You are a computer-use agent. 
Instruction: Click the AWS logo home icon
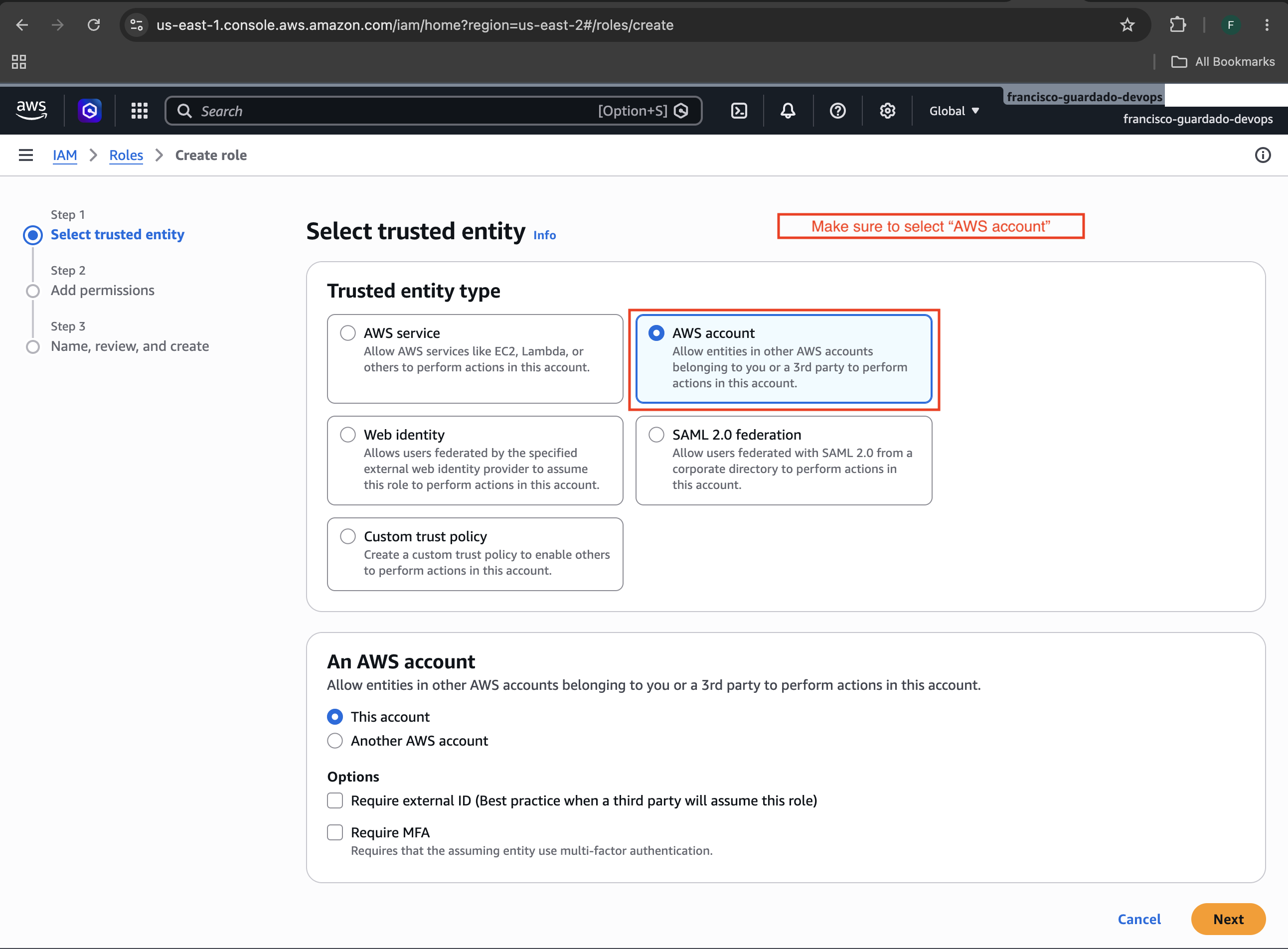point(31,110)
